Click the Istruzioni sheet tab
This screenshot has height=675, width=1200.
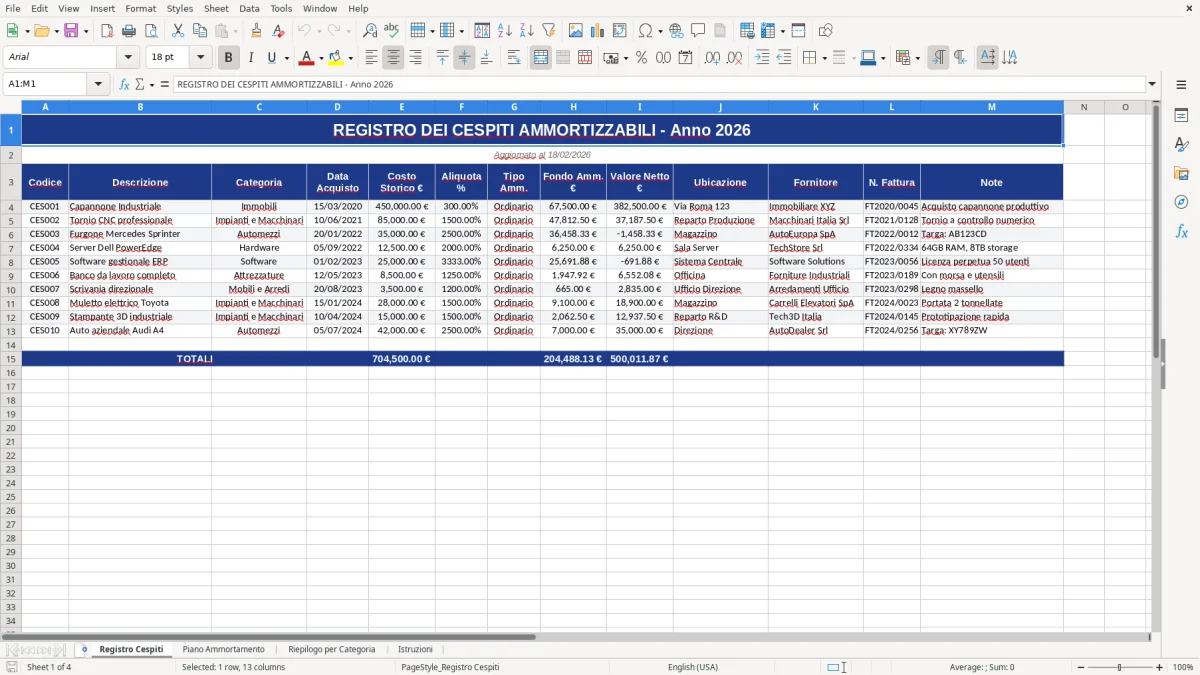pos(415,649)
